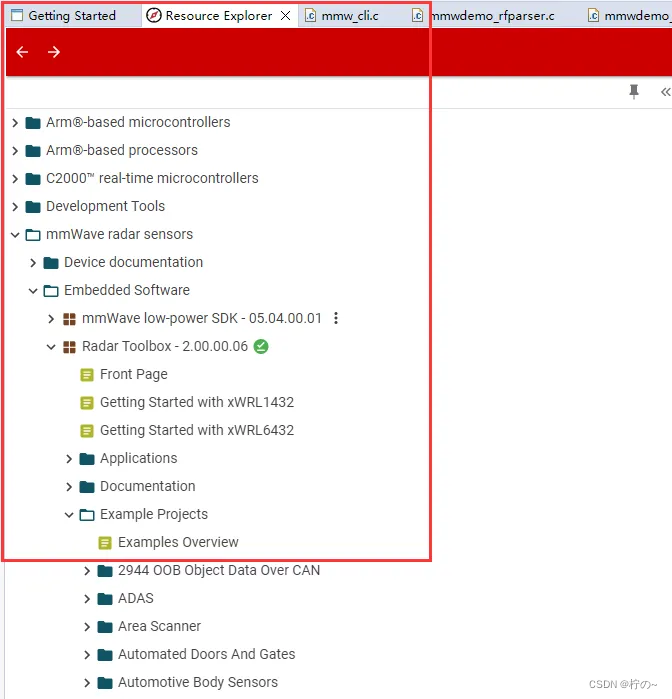Click the Arm-based processors folder icon

coord(33,151)
